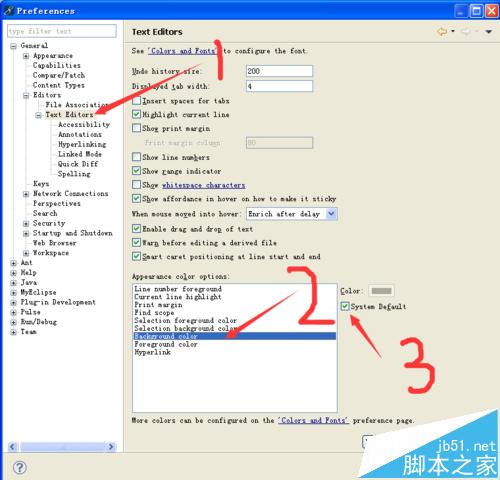Toggle Show affordance in hover checkbox

(136, 199)
